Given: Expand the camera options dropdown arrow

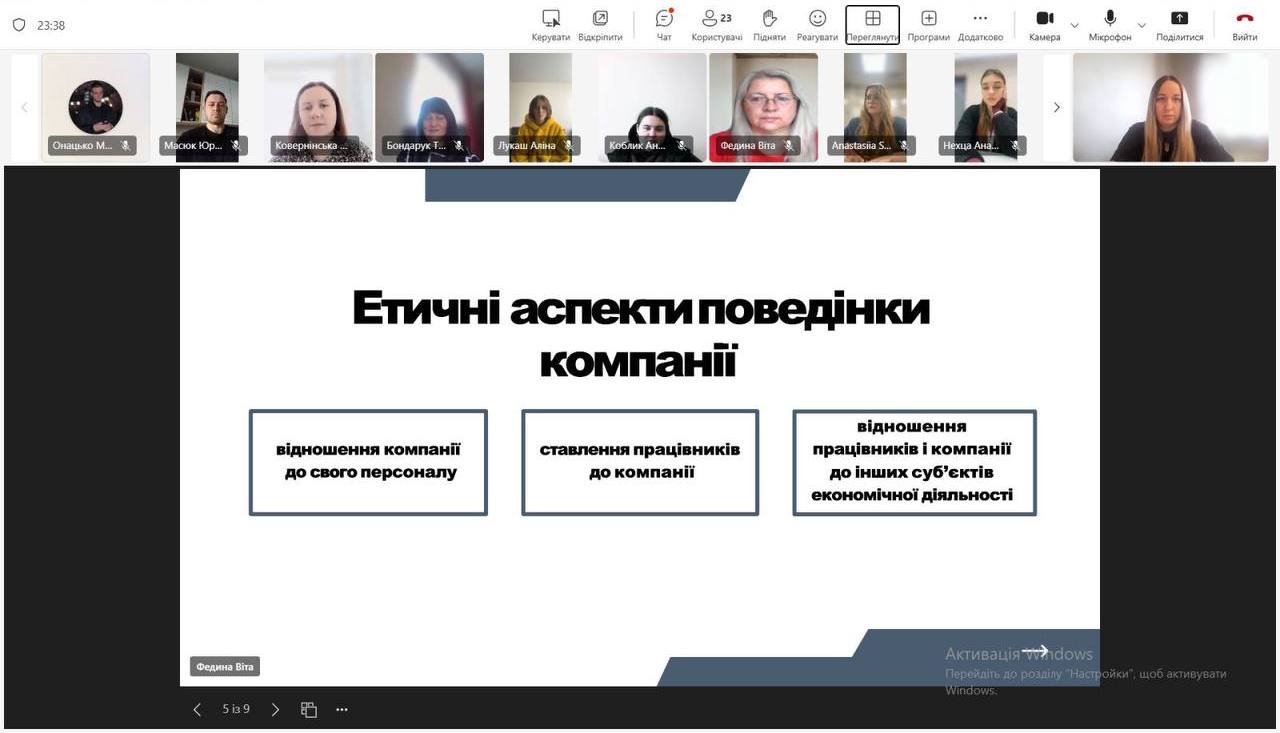Looking at the screenshot, I should (x=1075, y=25).
